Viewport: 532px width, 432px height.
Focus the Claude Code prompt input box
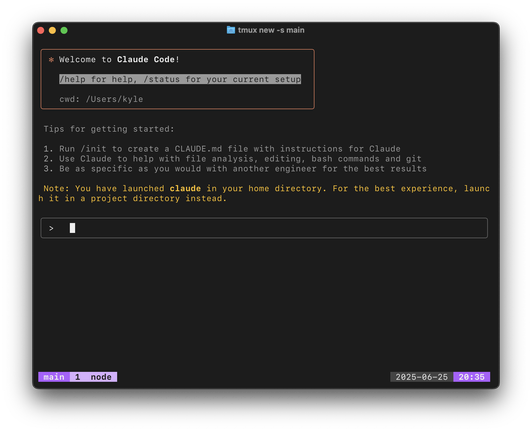tap(264, 228)
